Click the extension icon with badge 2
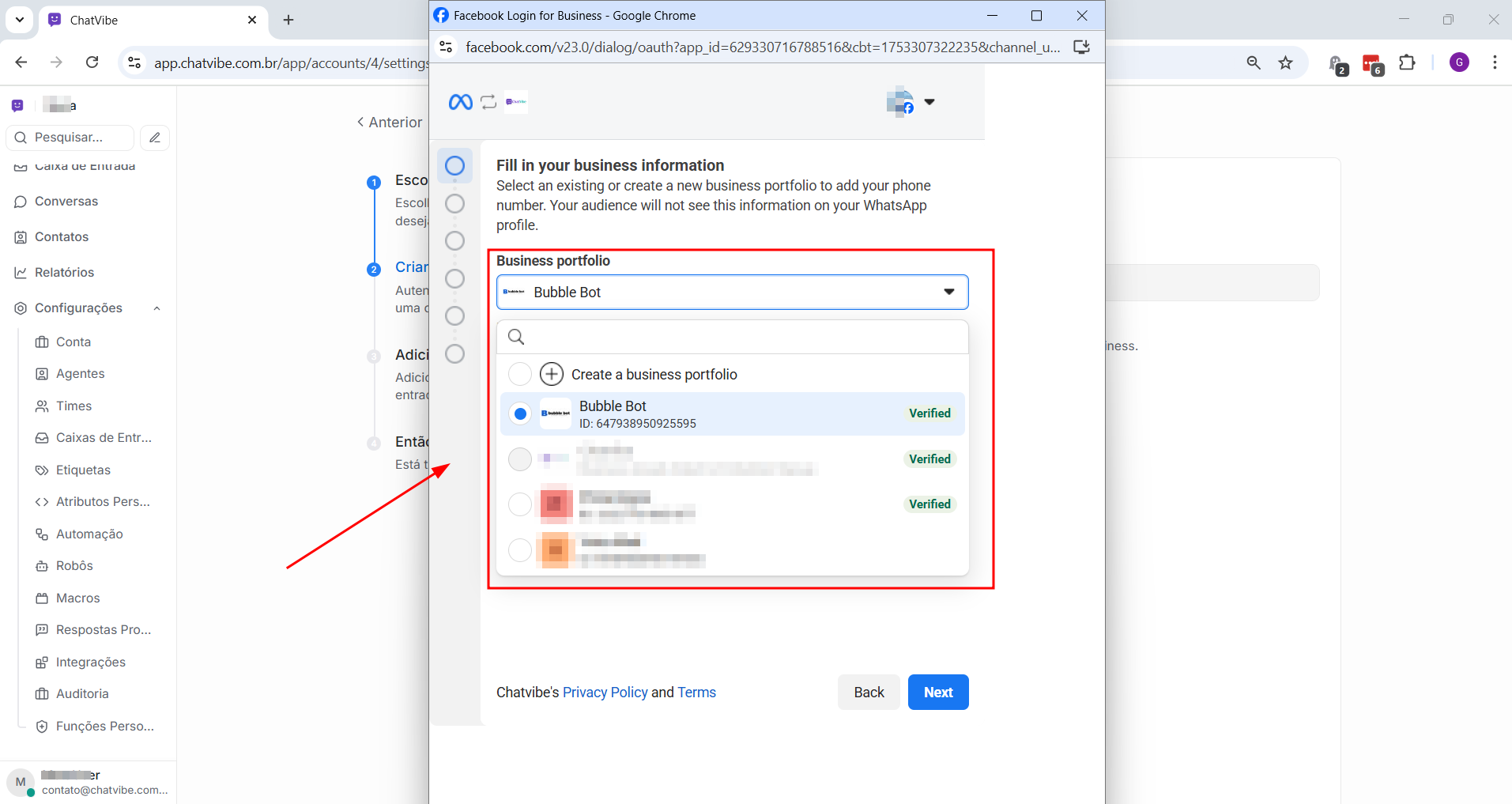1512x804 pixels. pyautogui.click(x=1338, y=64)
